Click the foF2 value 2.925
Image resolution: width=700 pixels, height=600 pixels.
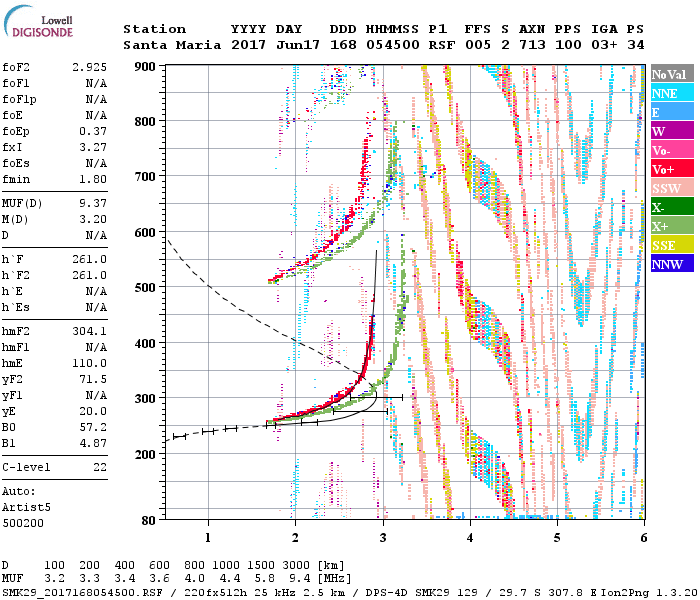point(89,67)
